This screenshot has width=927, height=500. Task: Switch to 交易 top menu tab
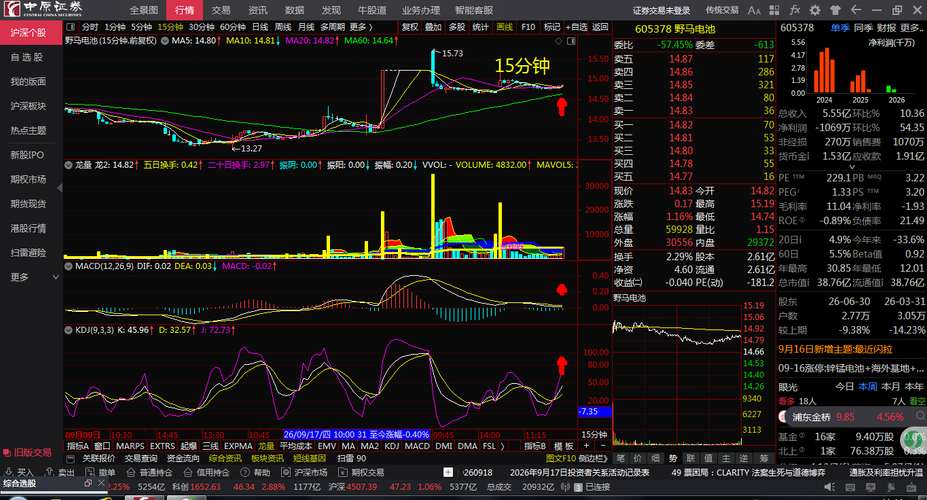point(221,10)
